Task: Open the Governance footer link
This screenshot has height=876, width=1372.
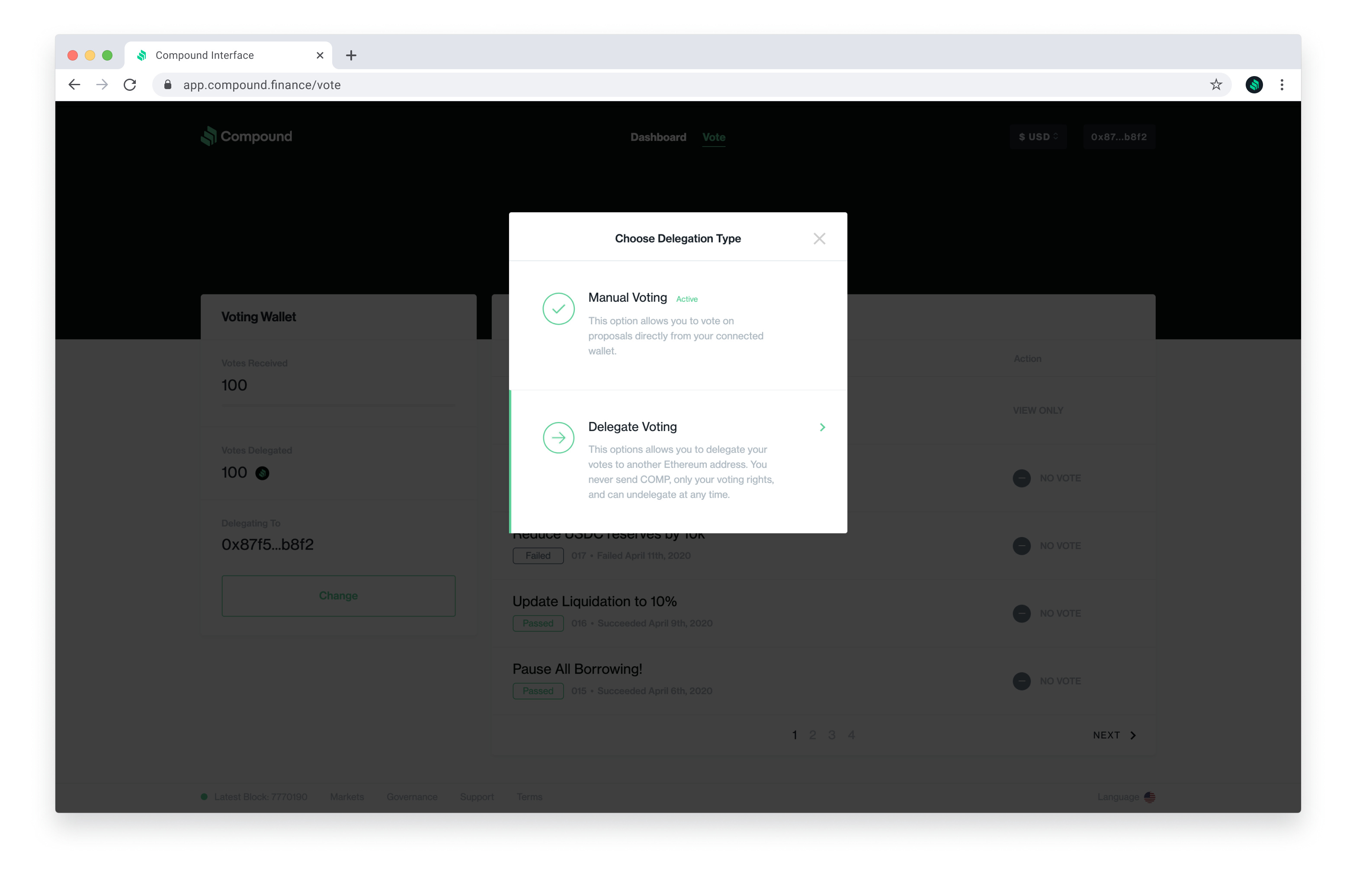Action: click(412, 797)
